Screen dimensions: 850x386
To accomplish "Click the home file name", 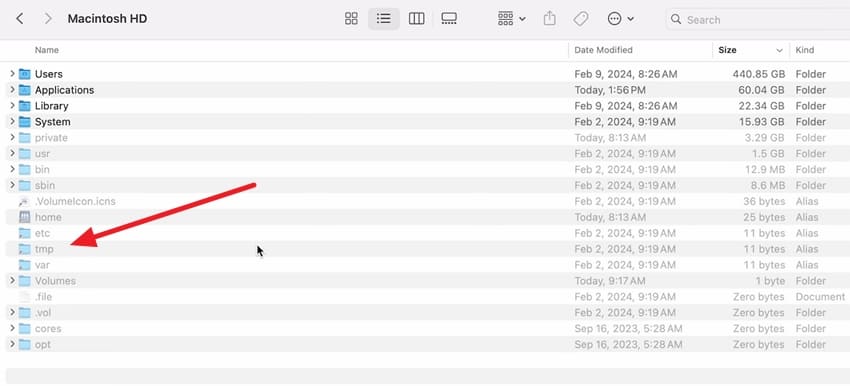I will 48,217.
